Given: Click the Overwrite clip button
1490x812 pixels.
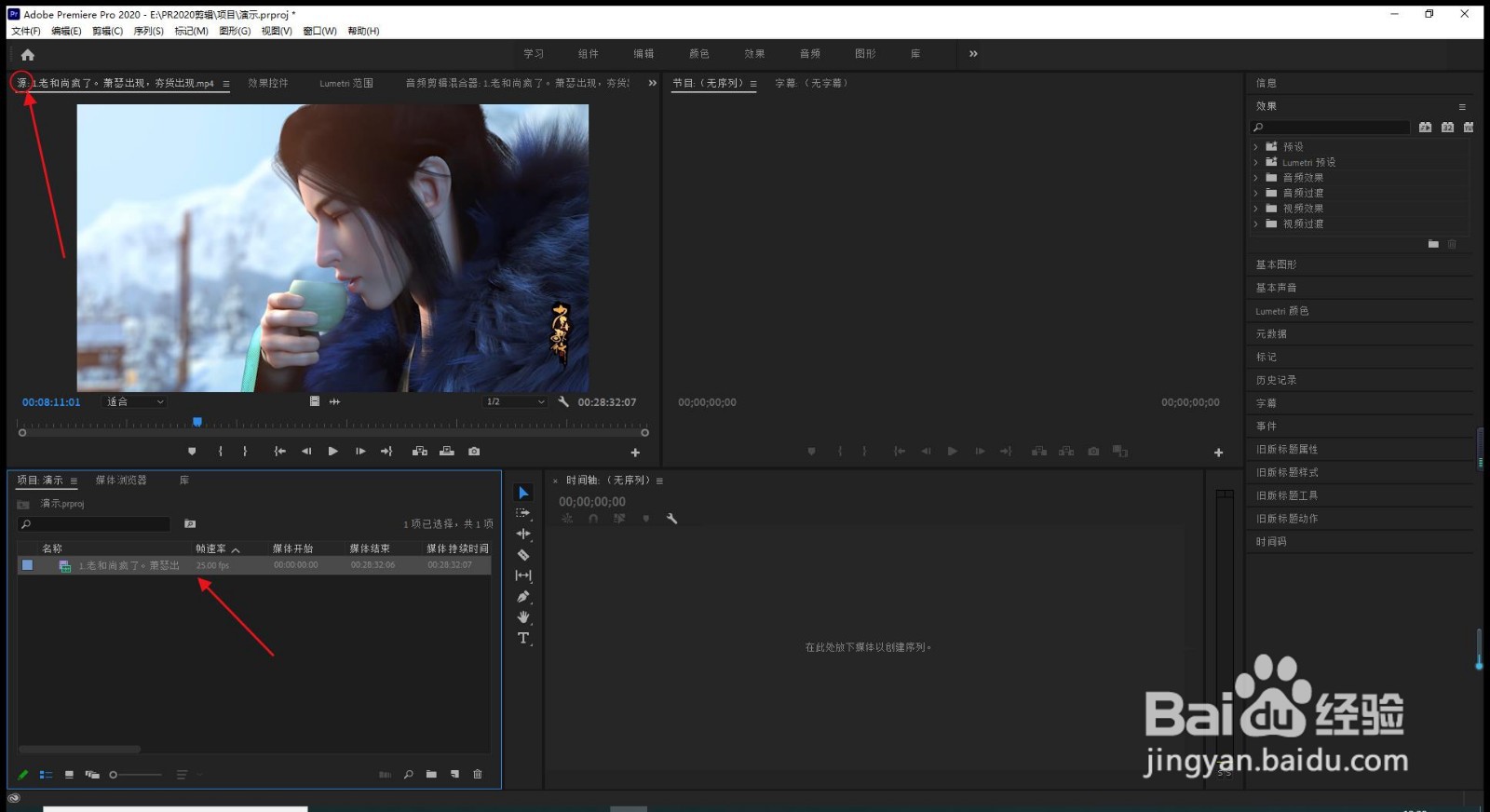Looking at the screenshot, I should (447, 452).
